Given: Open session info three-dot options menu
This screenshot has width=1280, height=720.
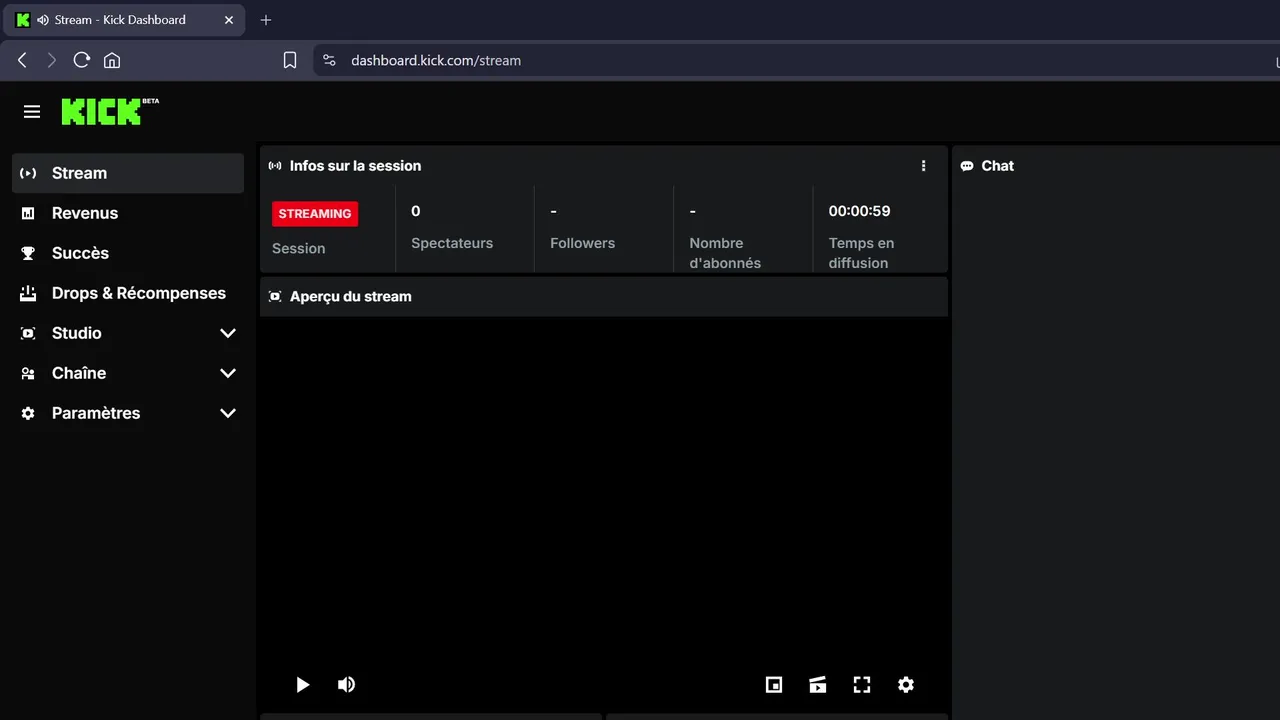Looking at the screenshot, I should tap(923, 166).
